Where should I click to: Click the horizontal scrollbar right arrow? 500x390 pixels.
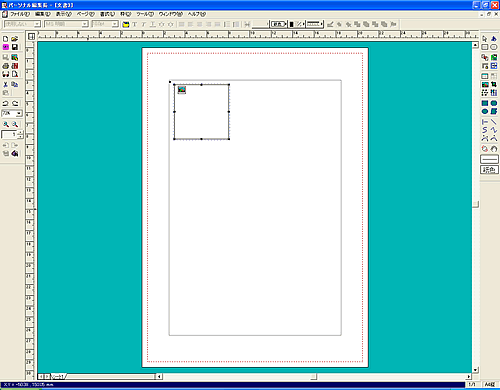pos(469,377)
